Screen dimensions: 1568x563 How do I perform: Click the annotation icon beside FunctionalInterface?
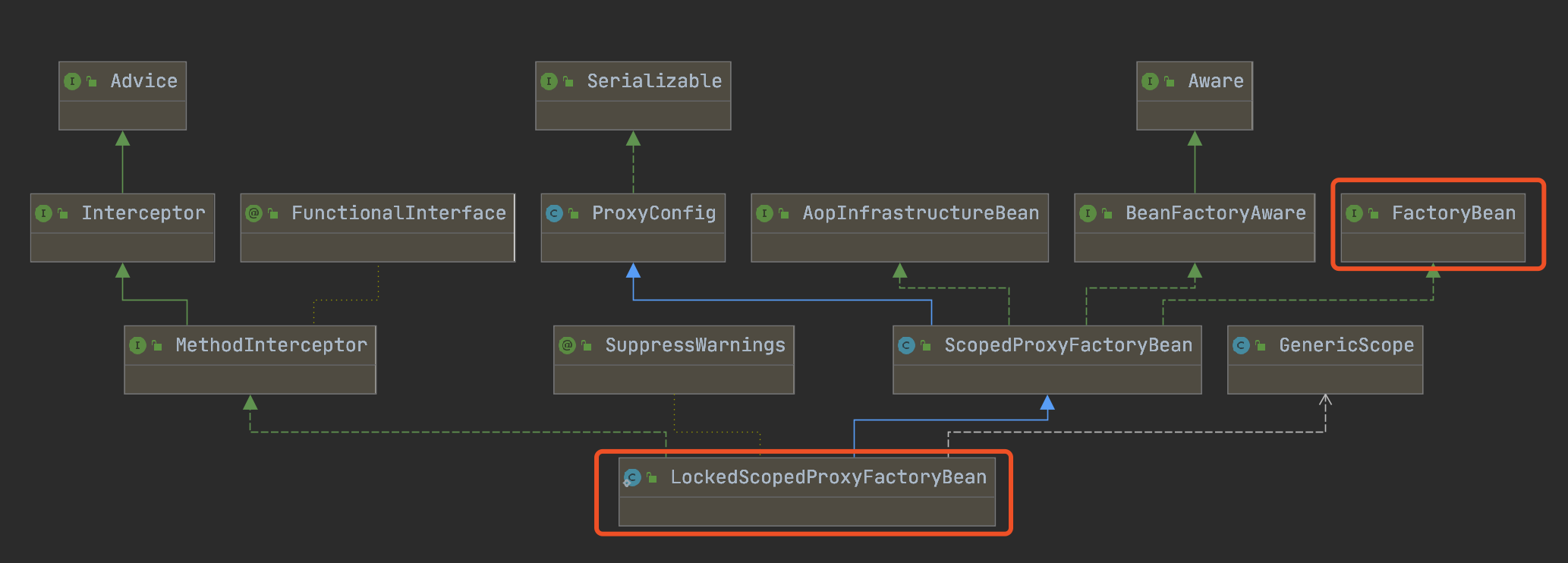[x=253, y=213]
